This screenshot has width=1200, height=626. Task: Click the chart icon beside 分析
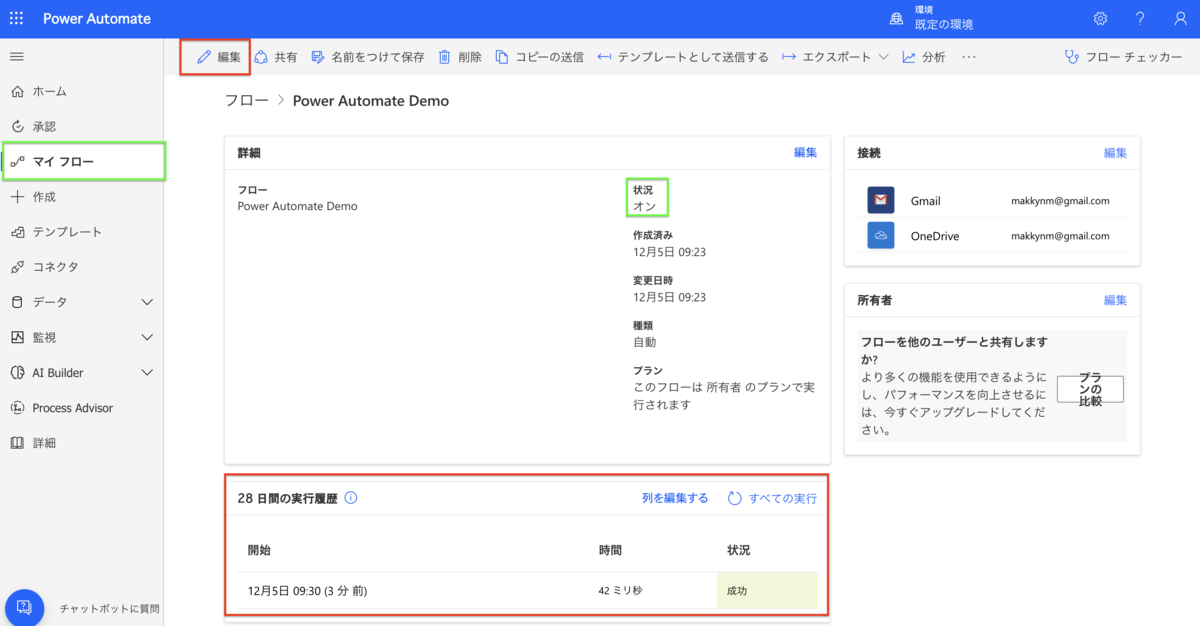tap(909, 57)
